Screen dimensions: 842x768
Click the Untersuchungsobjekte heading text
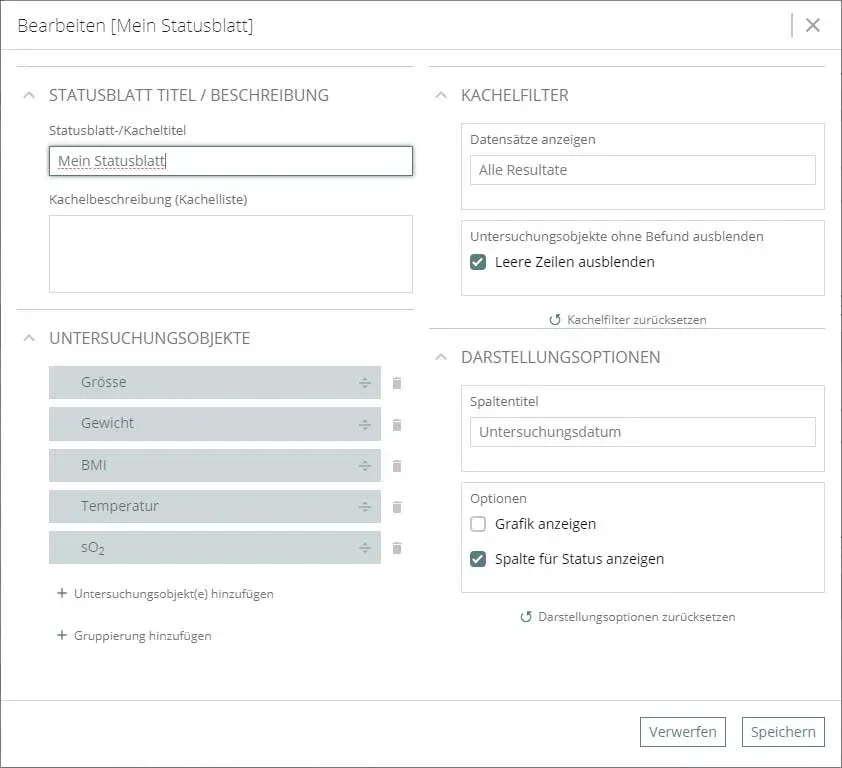(x=149, y=338)
